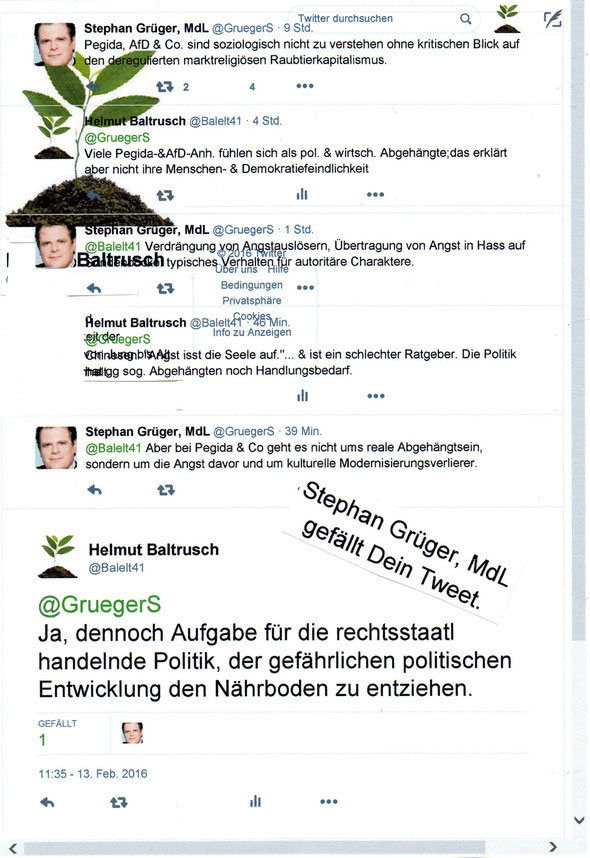Click the horizontal scrollbar right arrow
This screenshot has width=590, height=858.
coord(553,848)
